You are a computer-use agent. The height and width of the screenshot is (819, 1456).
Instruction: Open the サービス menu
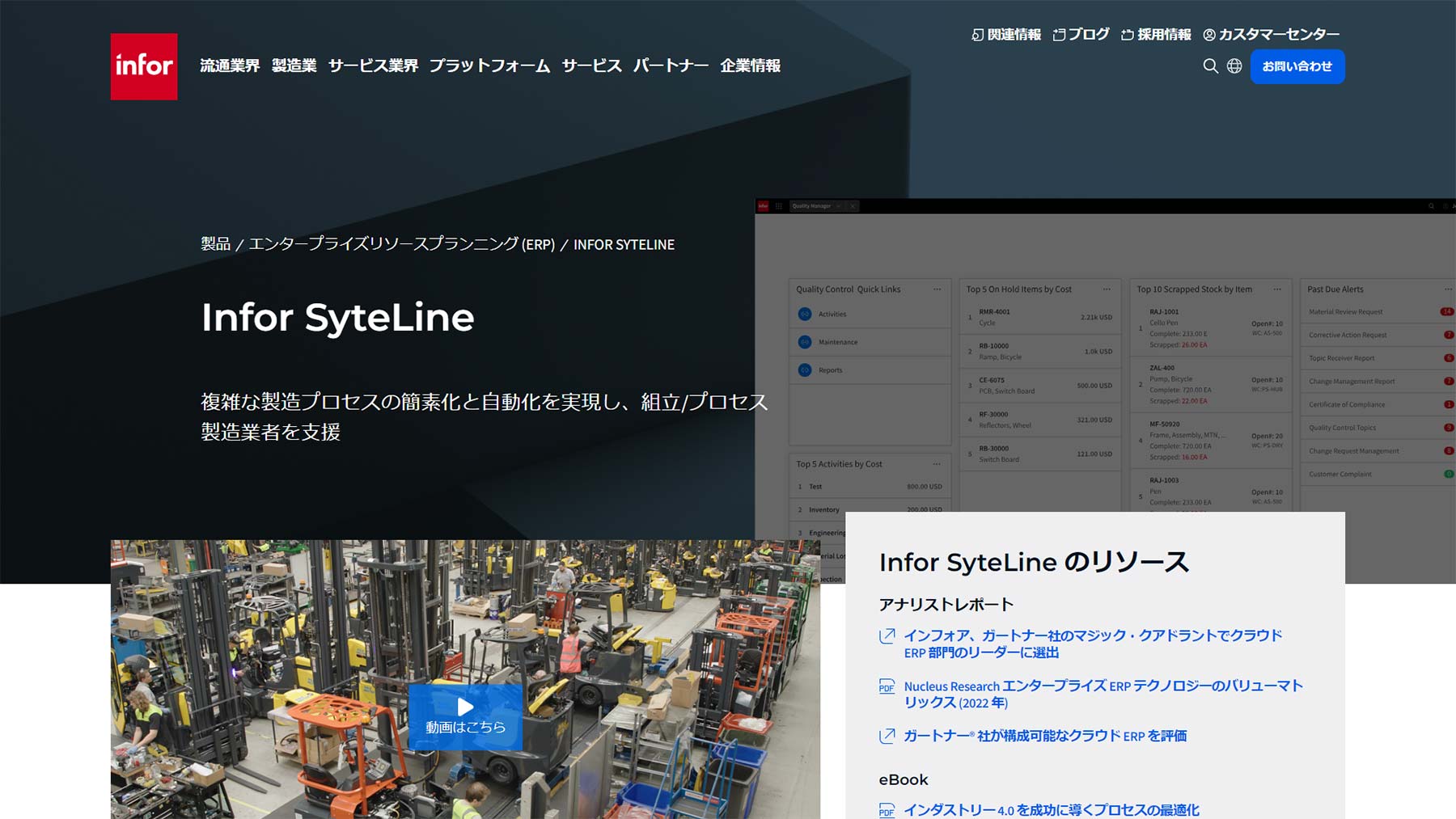click(x=591, y=65)
